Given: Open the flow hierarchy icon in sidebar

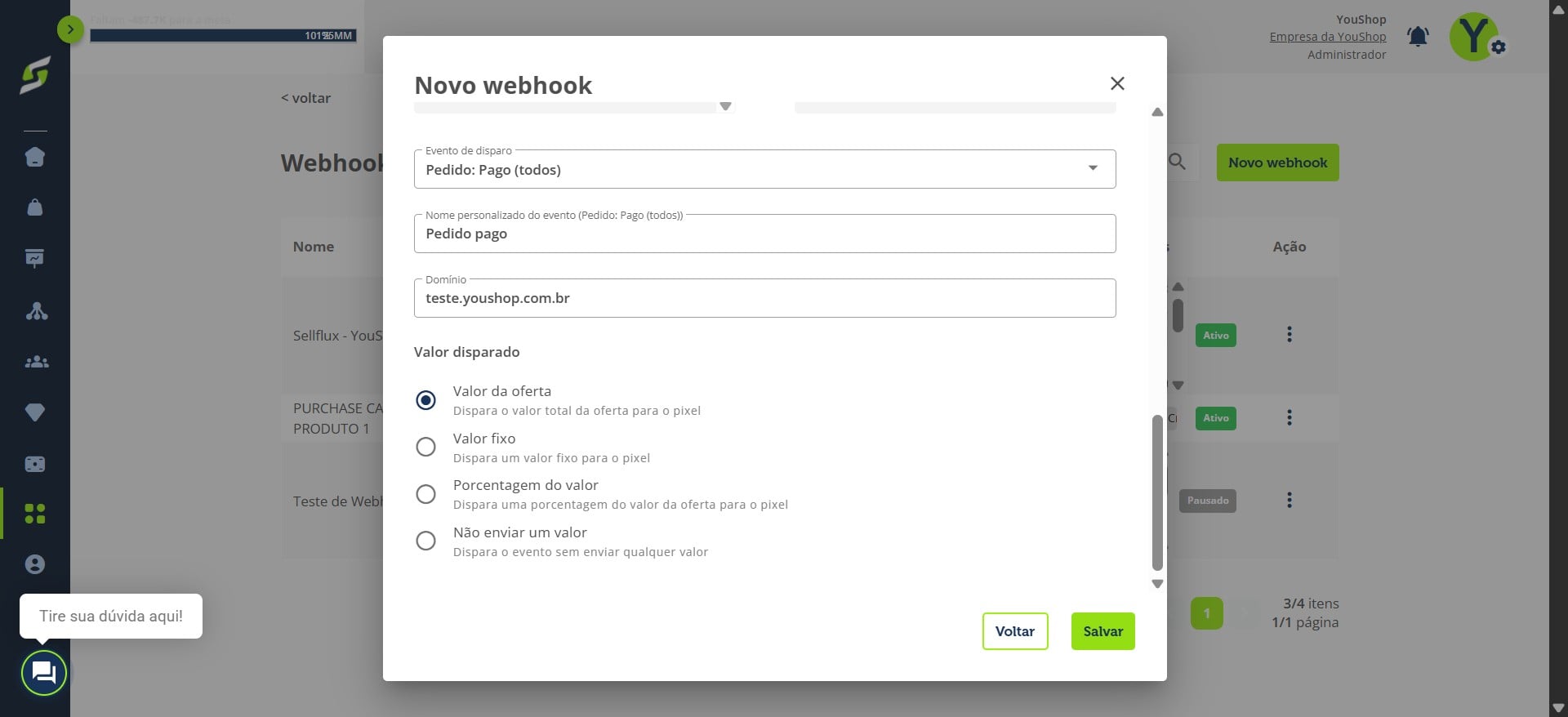Looking at the screenshot, I should coord(37,310).
